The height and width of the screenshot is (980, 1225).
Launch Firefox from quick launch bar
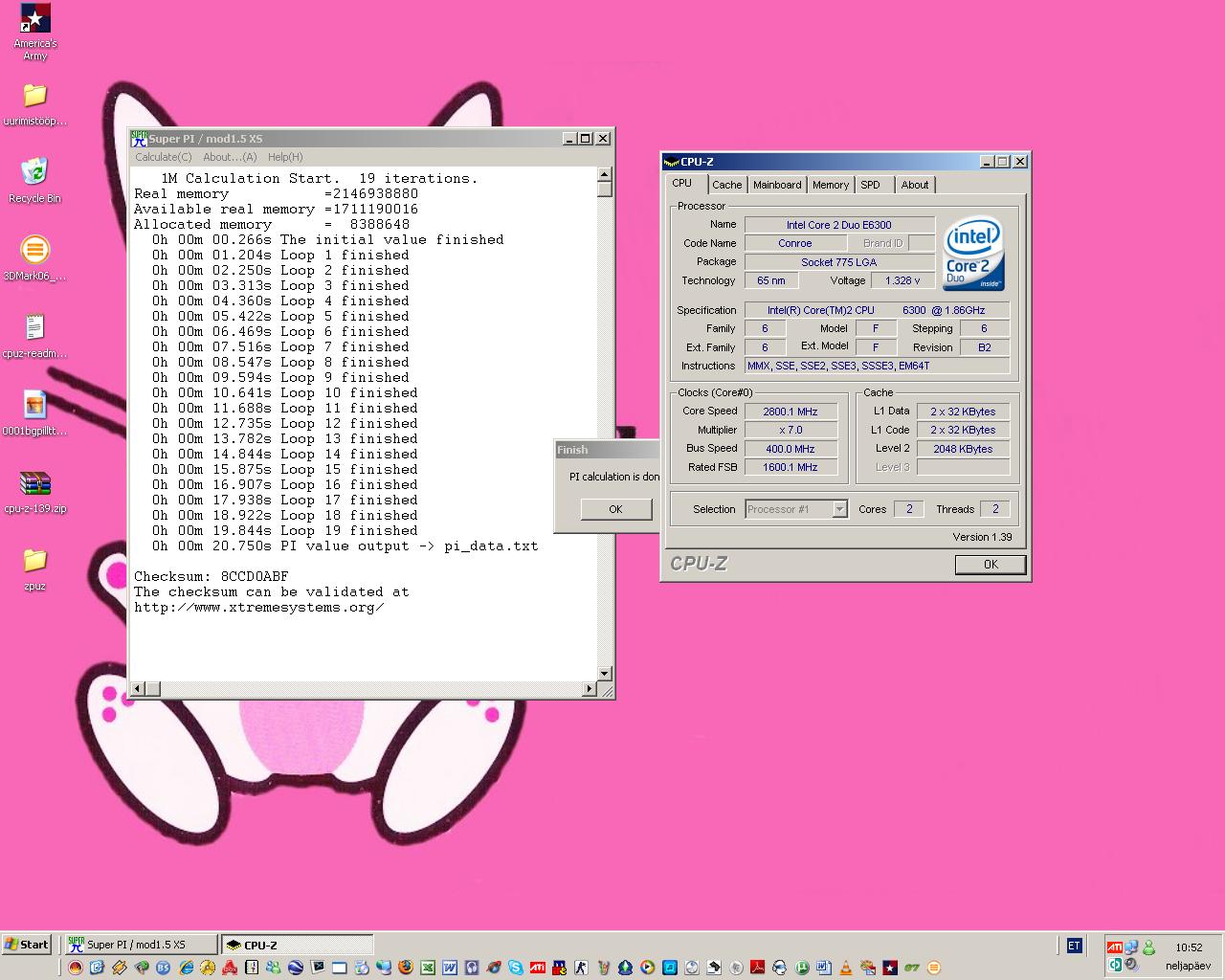click(x=406, y=968)
